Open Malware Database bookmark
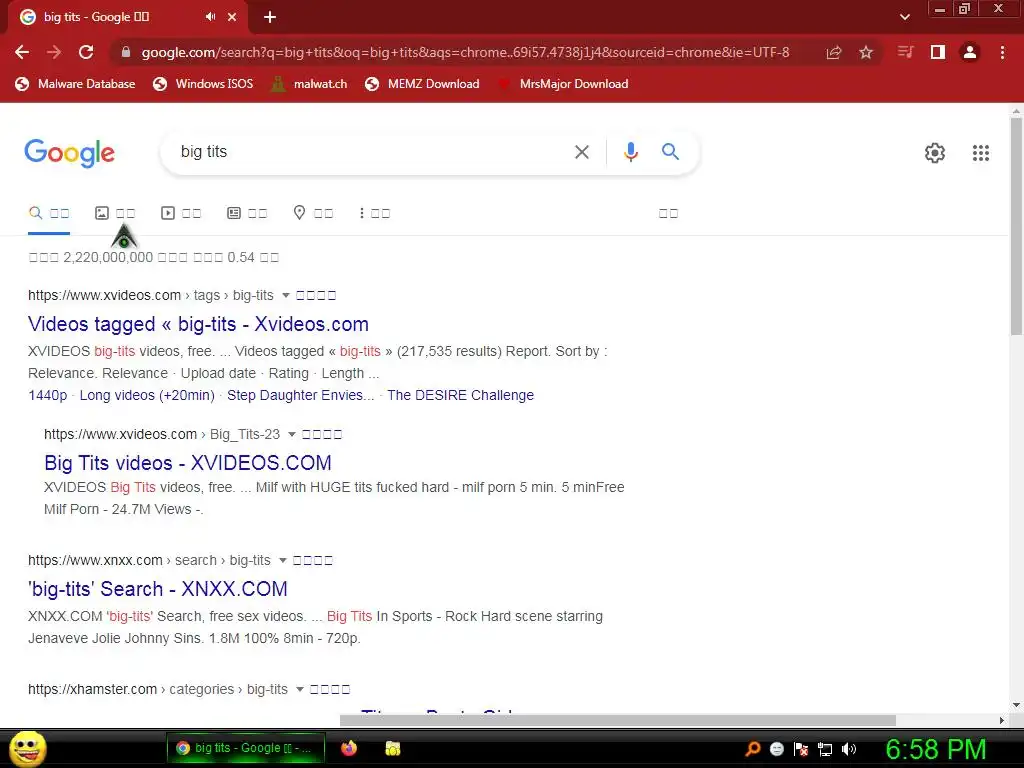Screen dimensions: 1024x768 (75, 84)
